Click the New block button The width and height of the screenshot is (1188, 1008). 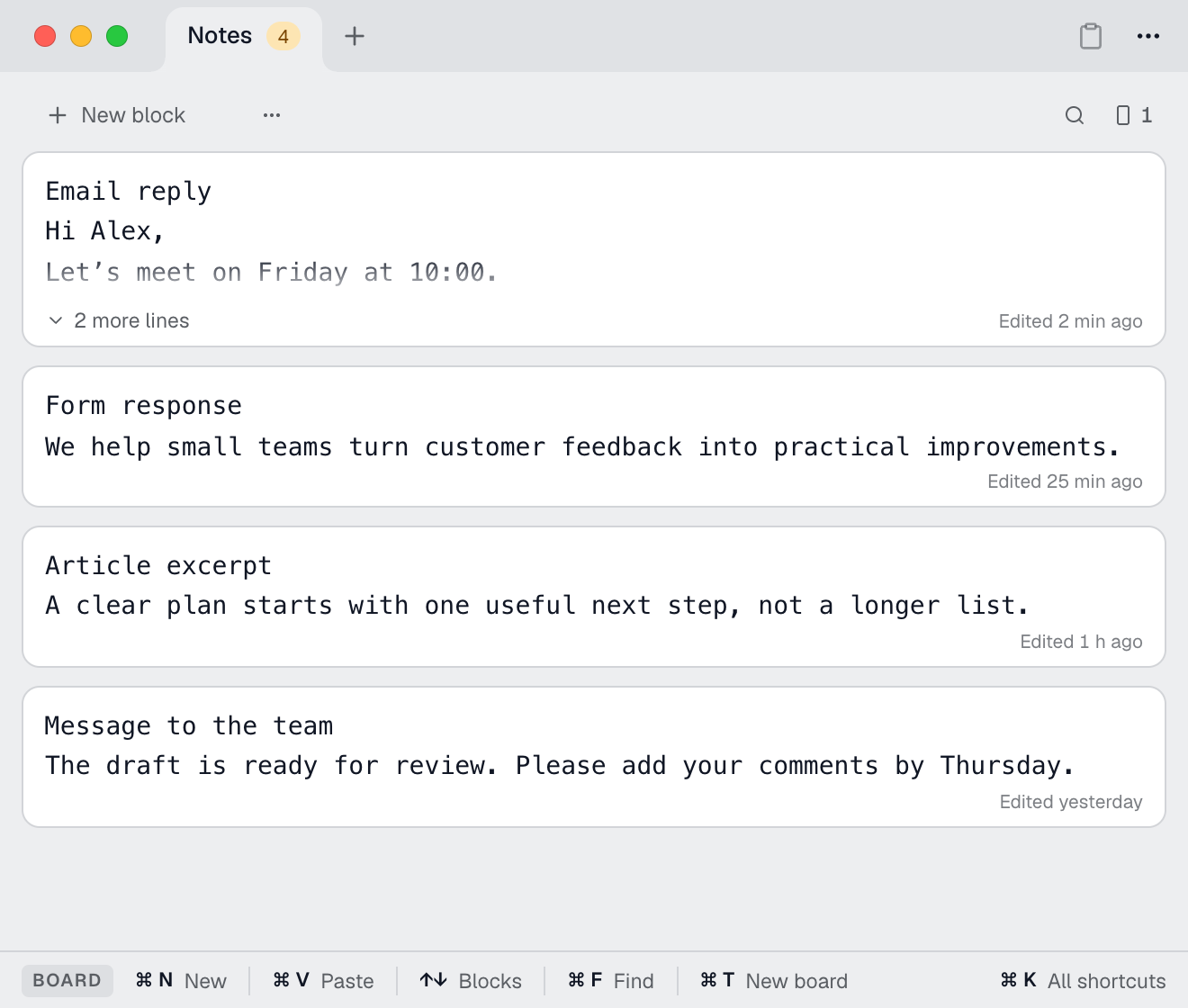(117, 115)
